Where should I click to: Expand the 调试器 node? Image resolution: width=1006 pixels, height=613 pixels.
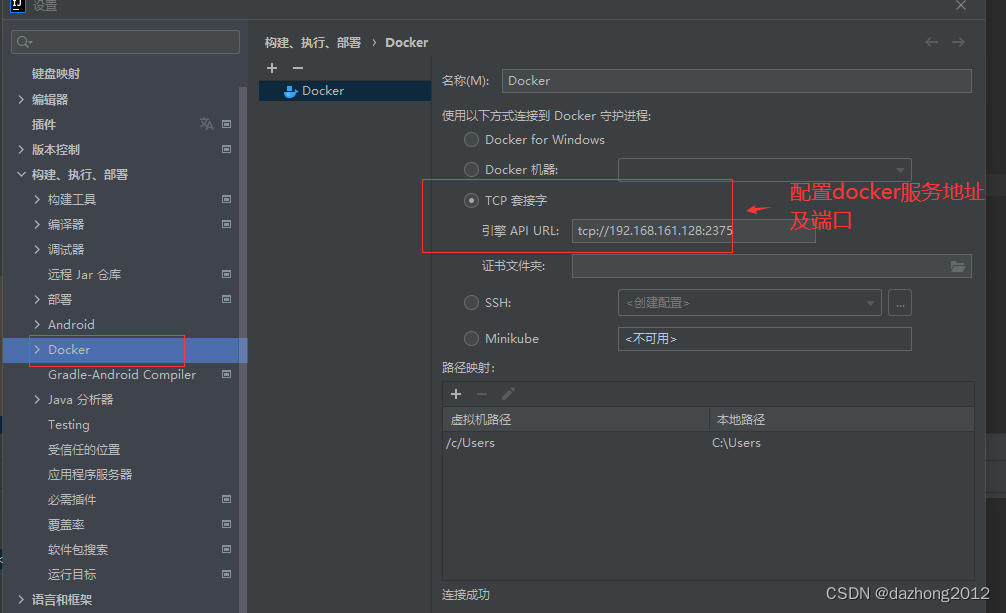pyautogui.click(x=37, y=250)
